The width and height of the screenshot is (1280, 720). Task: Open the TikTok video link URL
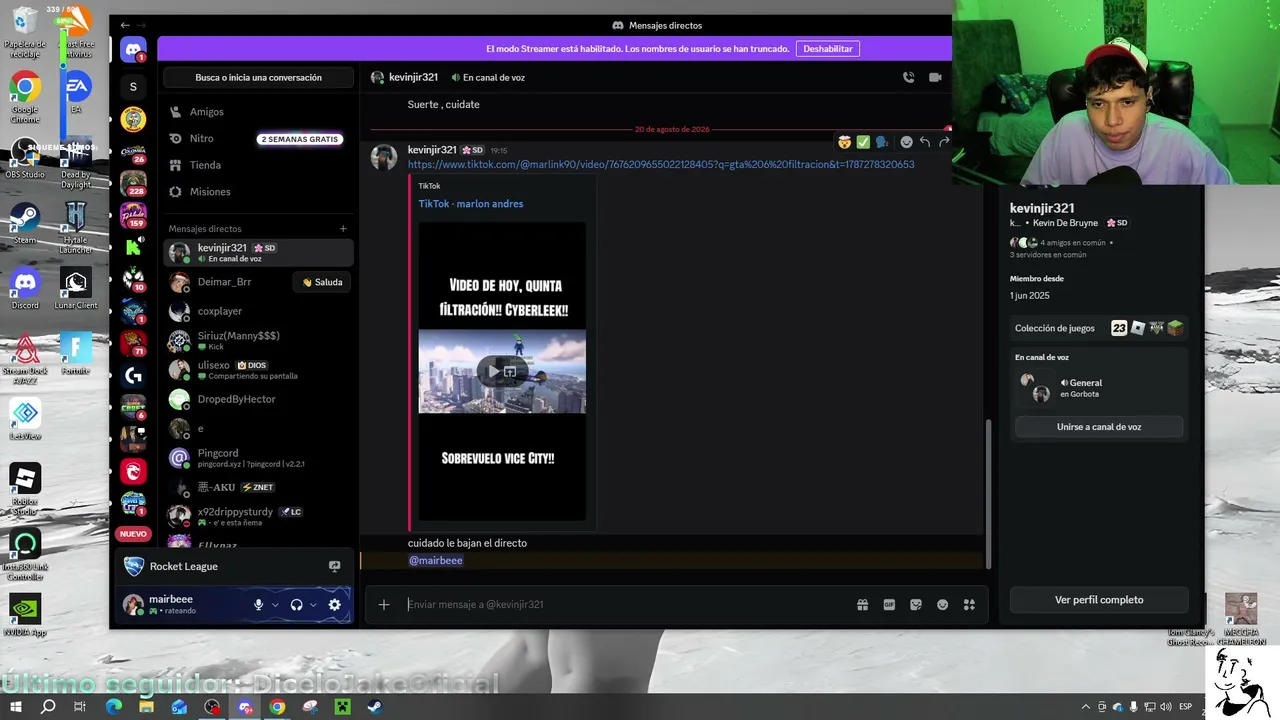pos(661,164)
